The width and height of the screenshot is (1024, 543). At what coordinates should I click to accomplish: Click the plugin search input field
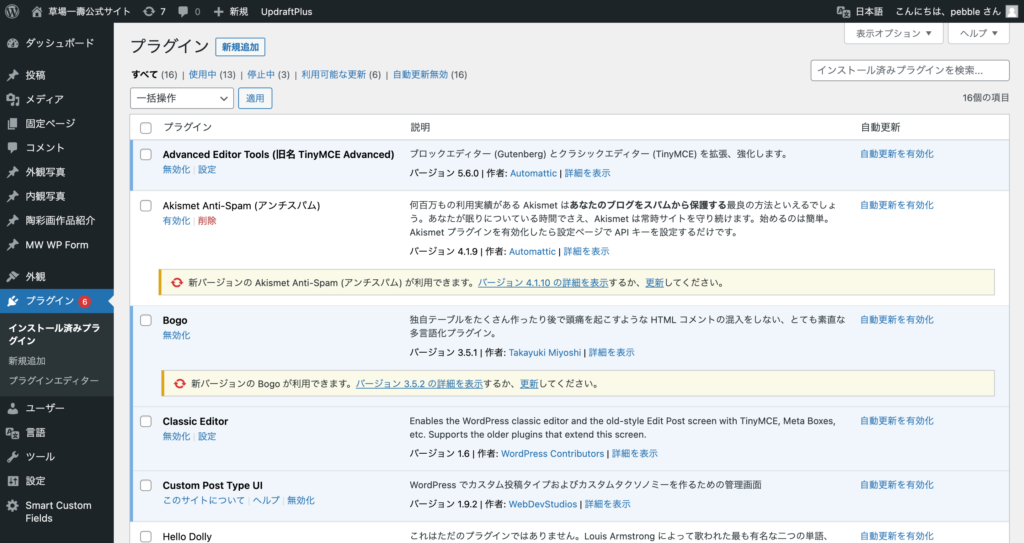pos(909,70)
